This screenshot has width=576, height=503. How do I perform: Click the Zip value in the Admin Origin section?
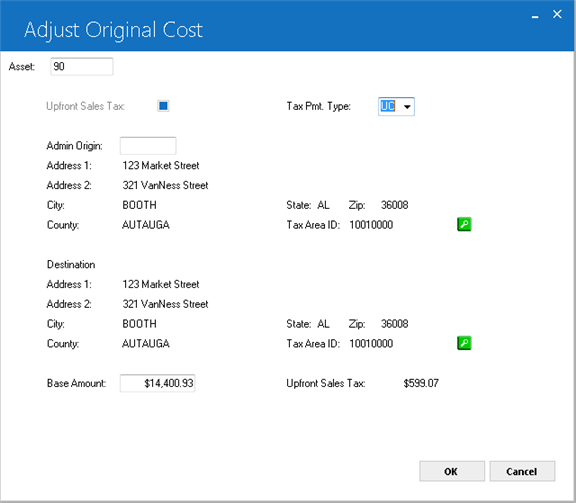coord(395,205)
